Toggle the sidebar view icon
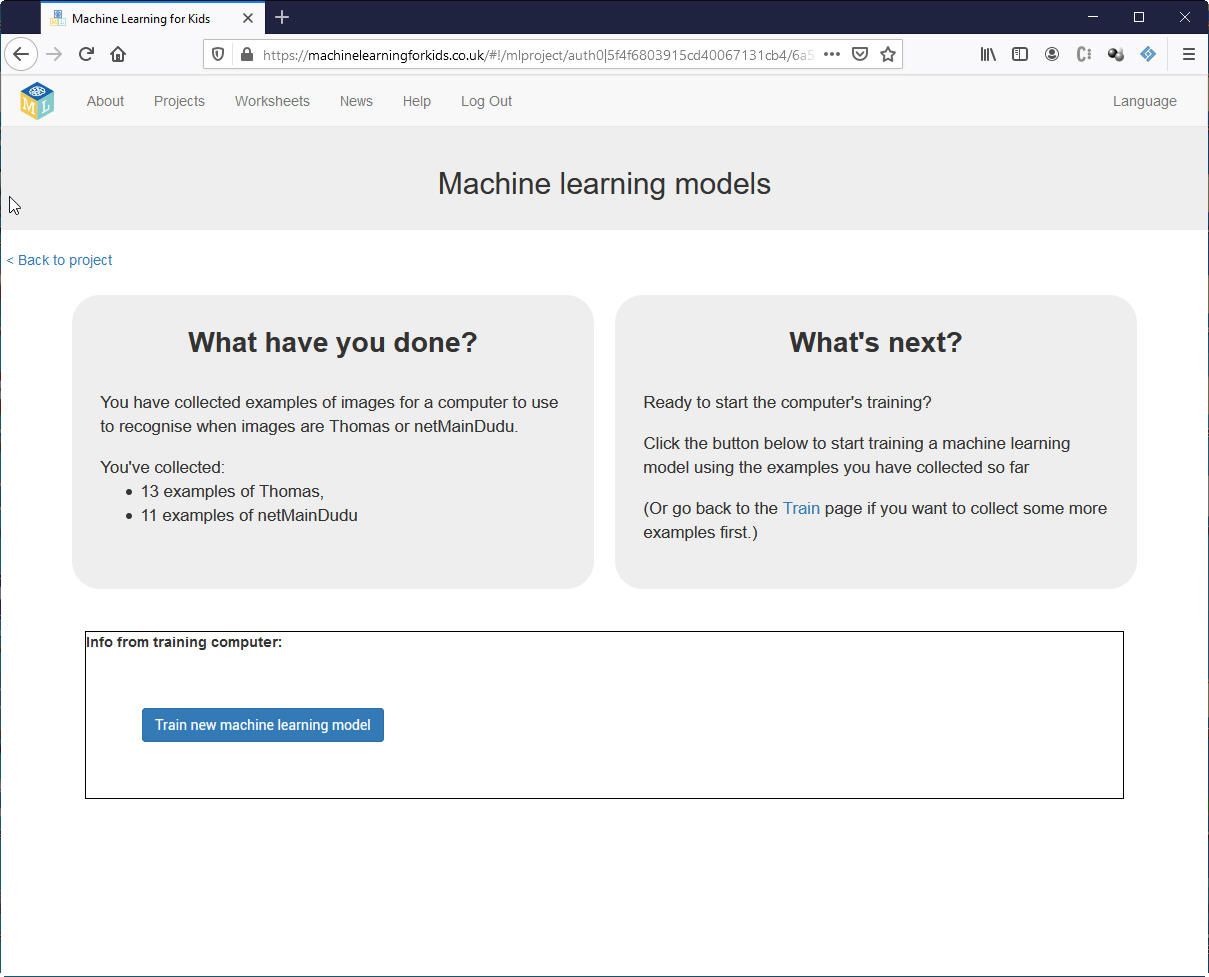This screenshot has height=977, width=1209. click(x=1020, y=54)
